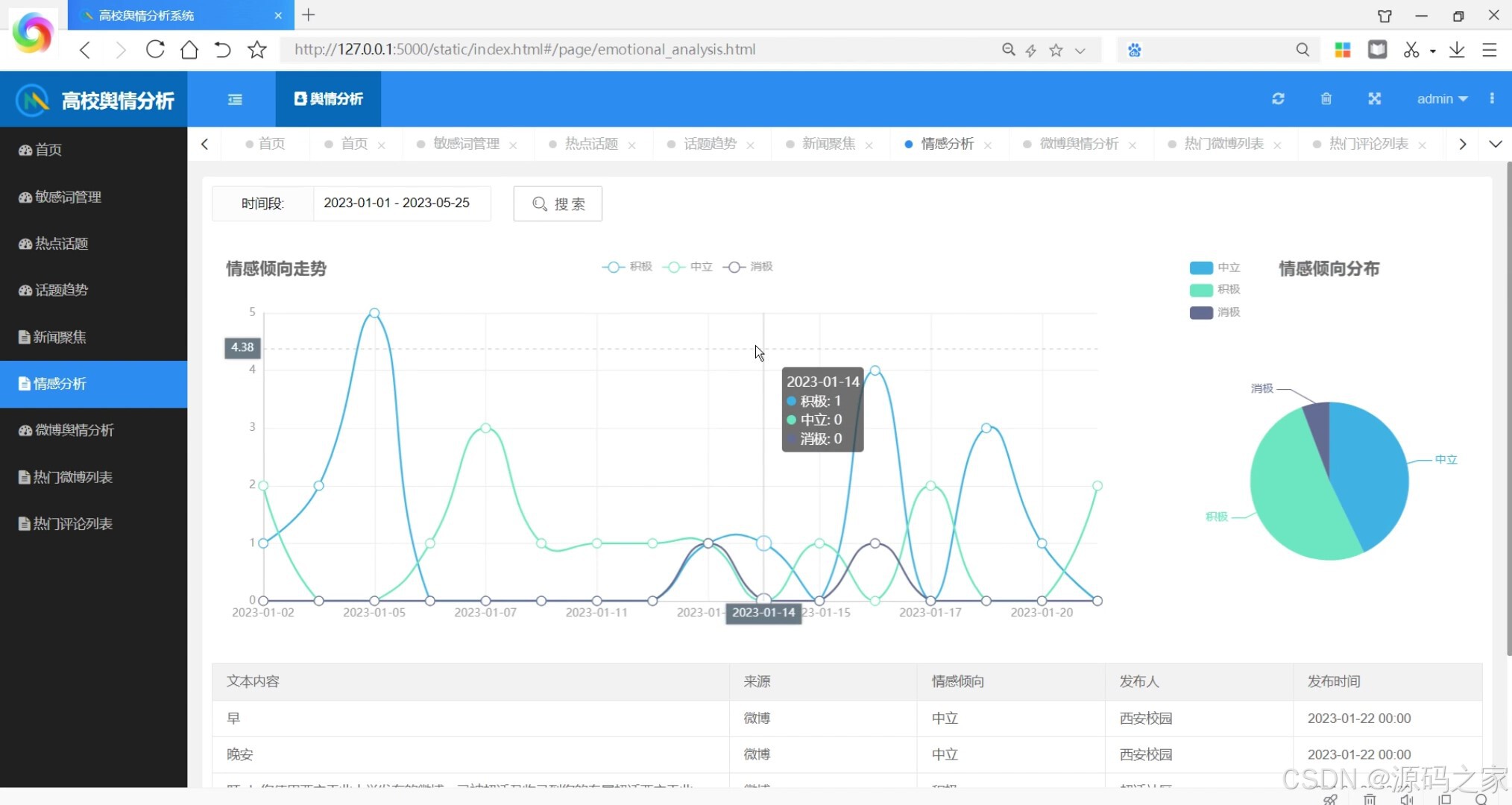1512x805 pixels.
Task: Open 热点话题 in sidebar
Action: tap(94, 244)
